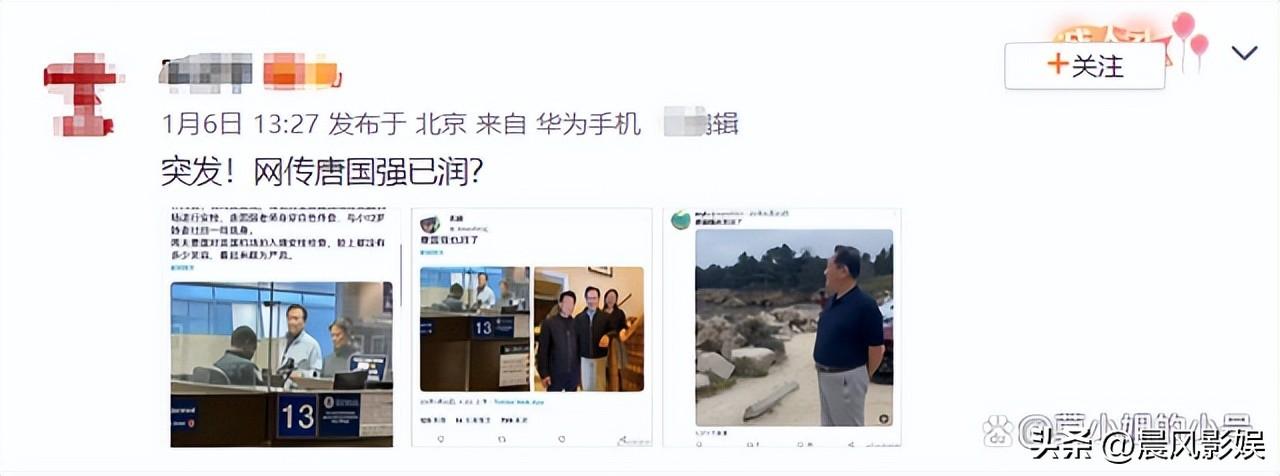Viewport: 1280px width, 476px height.
Task: Open the post timestamp 1月6日 13:27
Action: [x=240, y=124]
